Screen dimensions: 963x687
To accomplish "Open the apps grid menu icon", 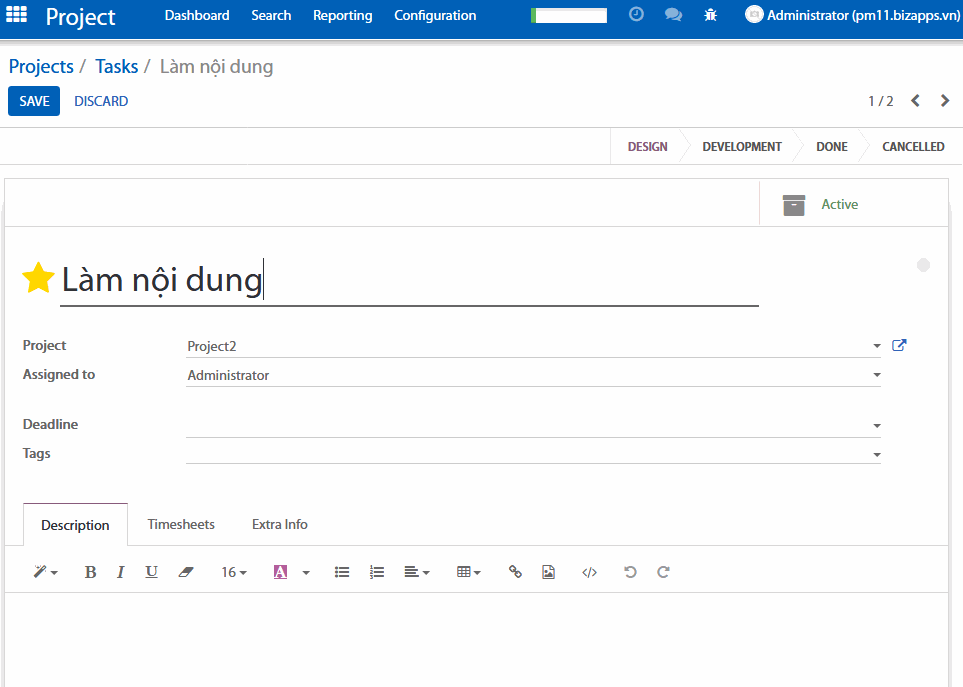I will pos(17,16).
